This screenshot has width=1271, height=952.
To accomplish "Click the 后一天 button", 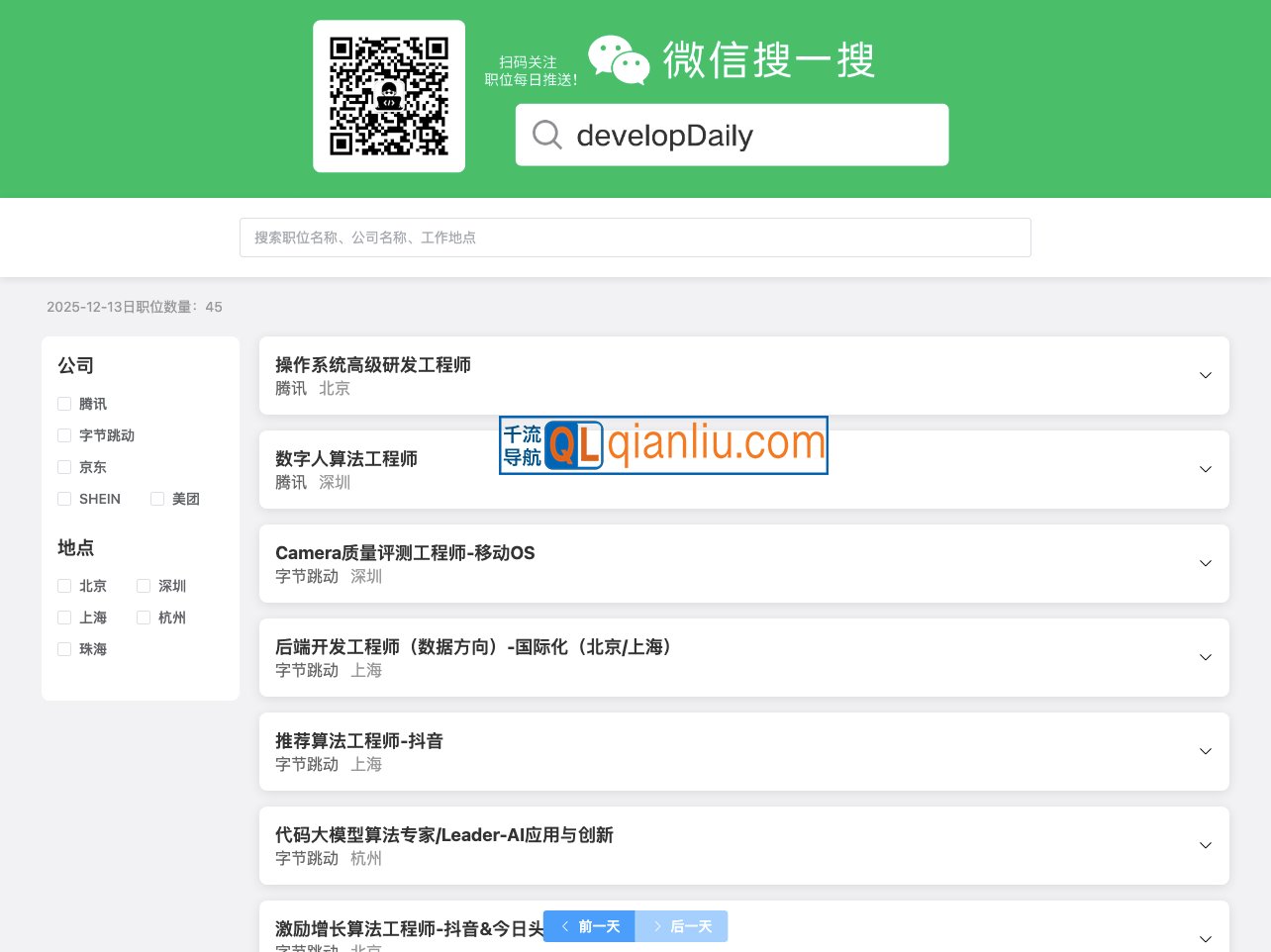I will (682, 926).
